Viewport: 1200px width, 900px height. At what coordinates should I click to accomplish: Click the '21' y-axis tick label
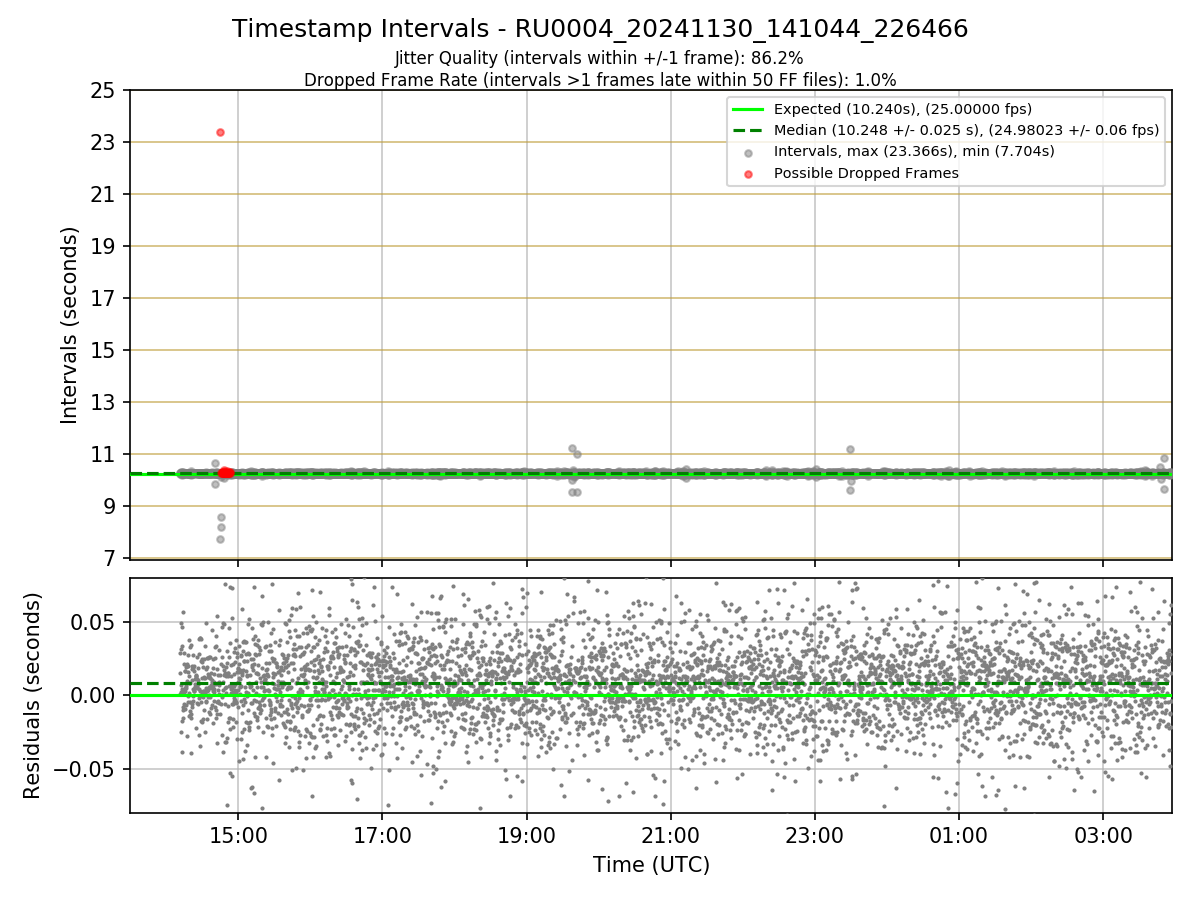(x=103, y=194)
